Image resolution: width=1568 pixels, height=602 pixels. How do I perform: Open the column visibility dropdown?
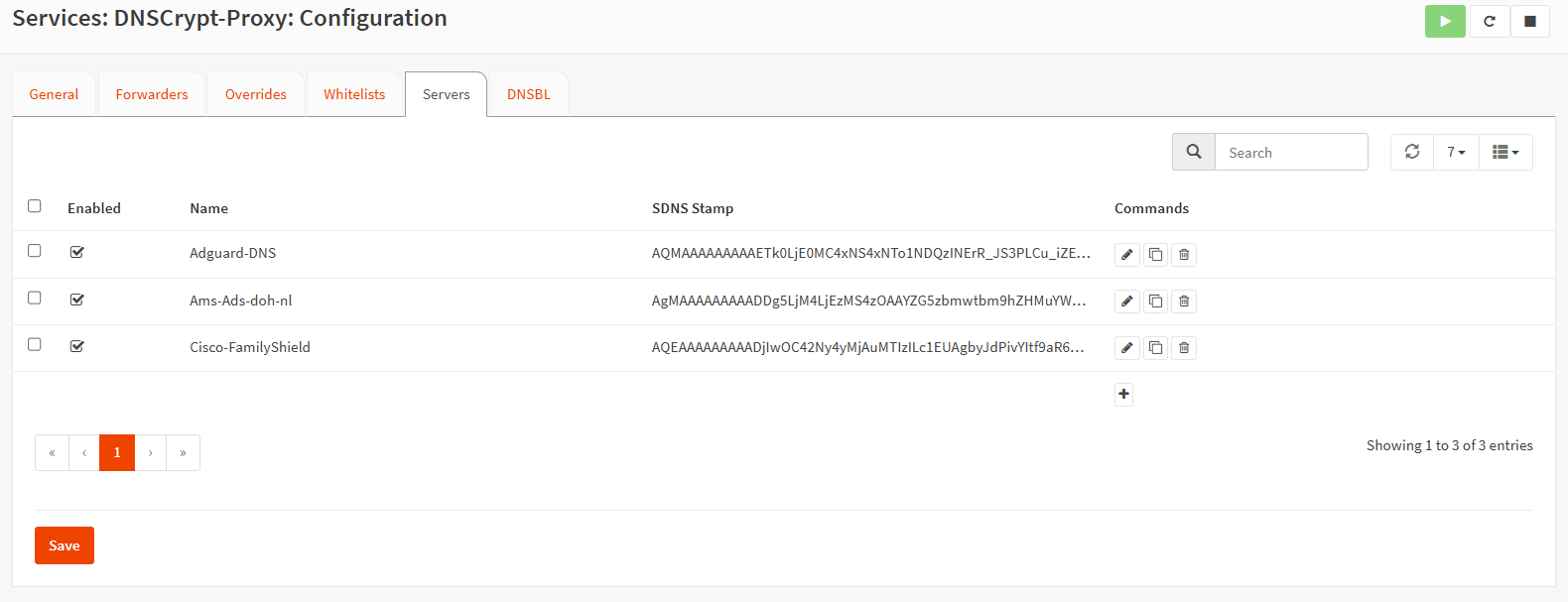[x=1505, y=152]
